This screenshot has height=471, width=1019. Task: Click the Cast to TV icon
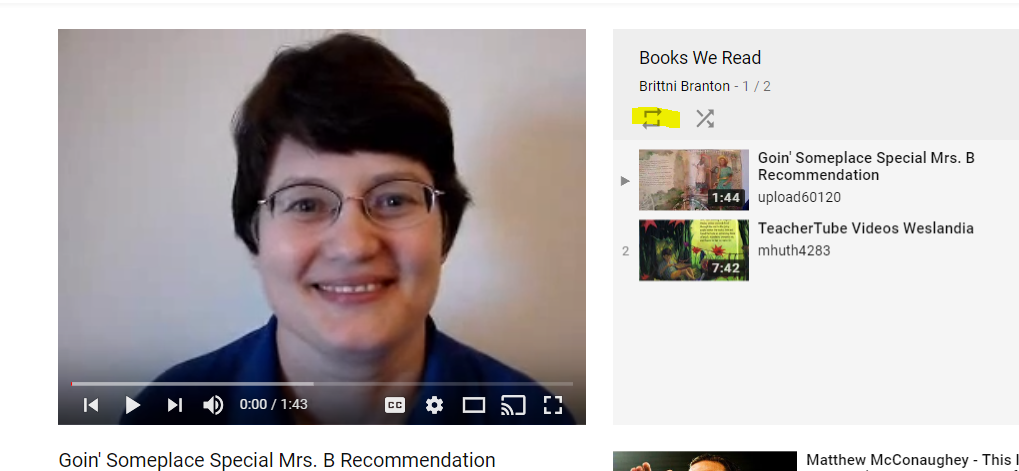[x=513, y=405]
